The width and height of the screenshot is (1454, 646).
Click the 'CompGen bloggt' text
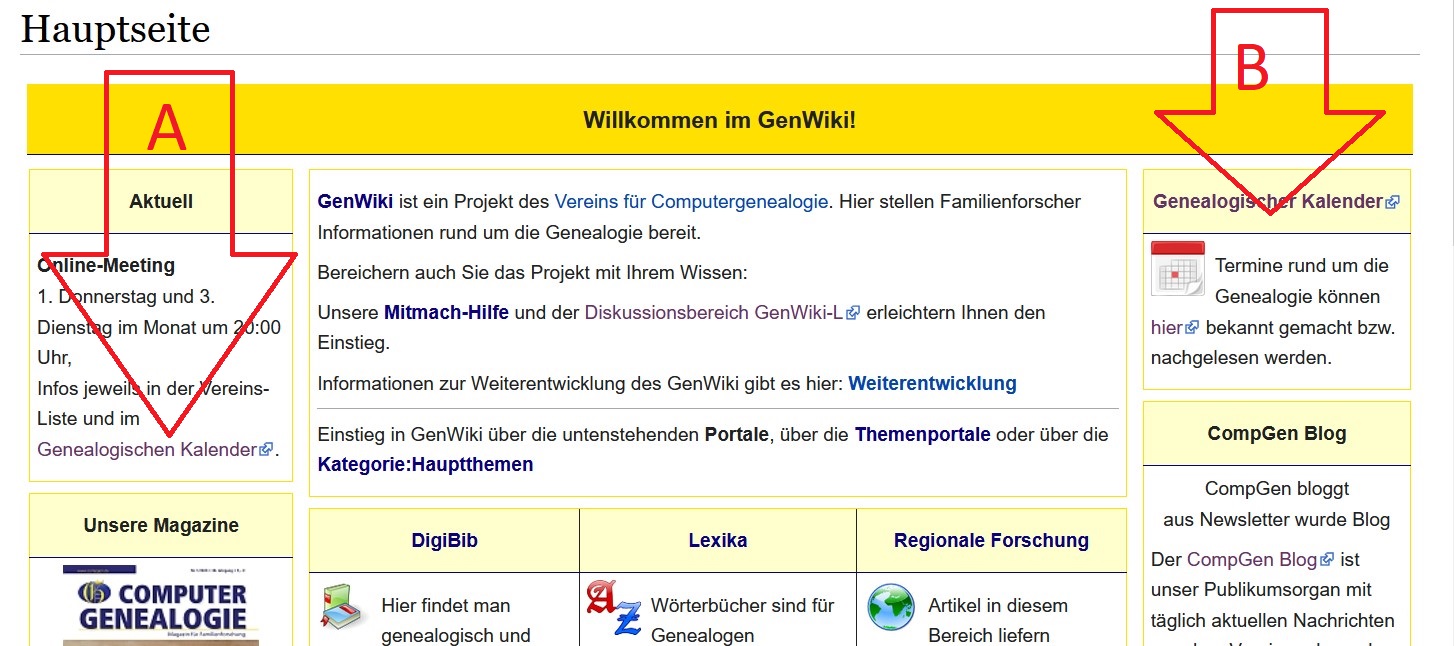click(1277, 488)
